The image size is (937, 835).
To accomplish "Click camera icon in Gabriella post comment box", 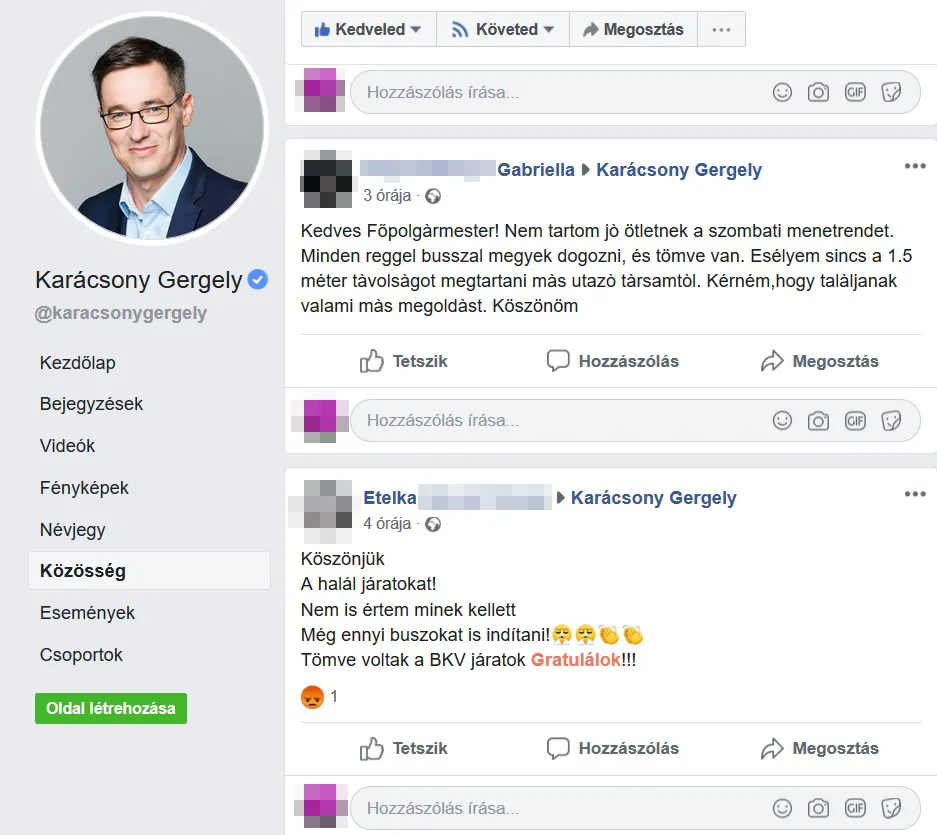I will (818, 421).
